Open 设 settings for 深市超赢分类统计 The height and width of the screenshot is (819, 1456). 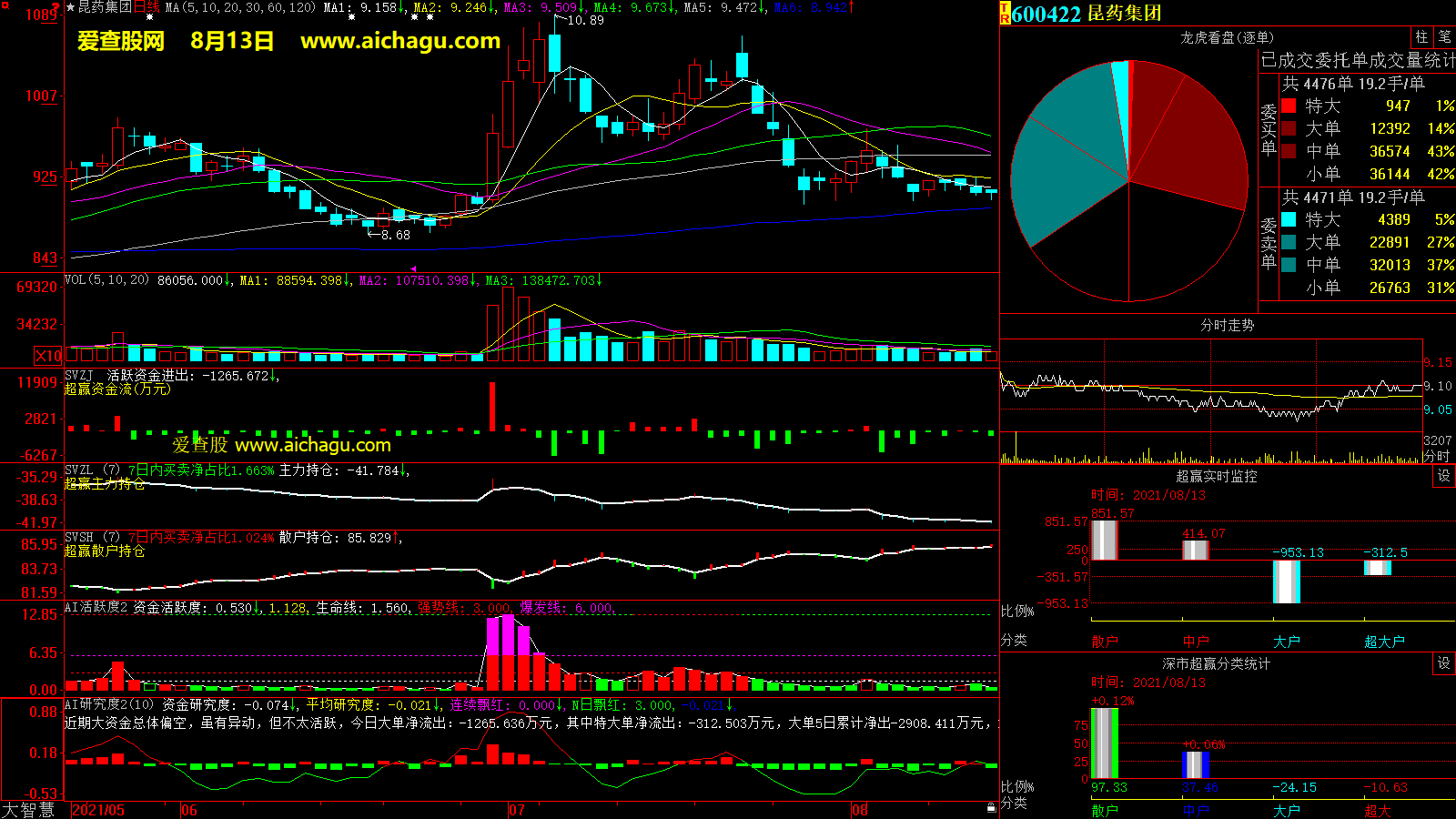pos(1444,663)
